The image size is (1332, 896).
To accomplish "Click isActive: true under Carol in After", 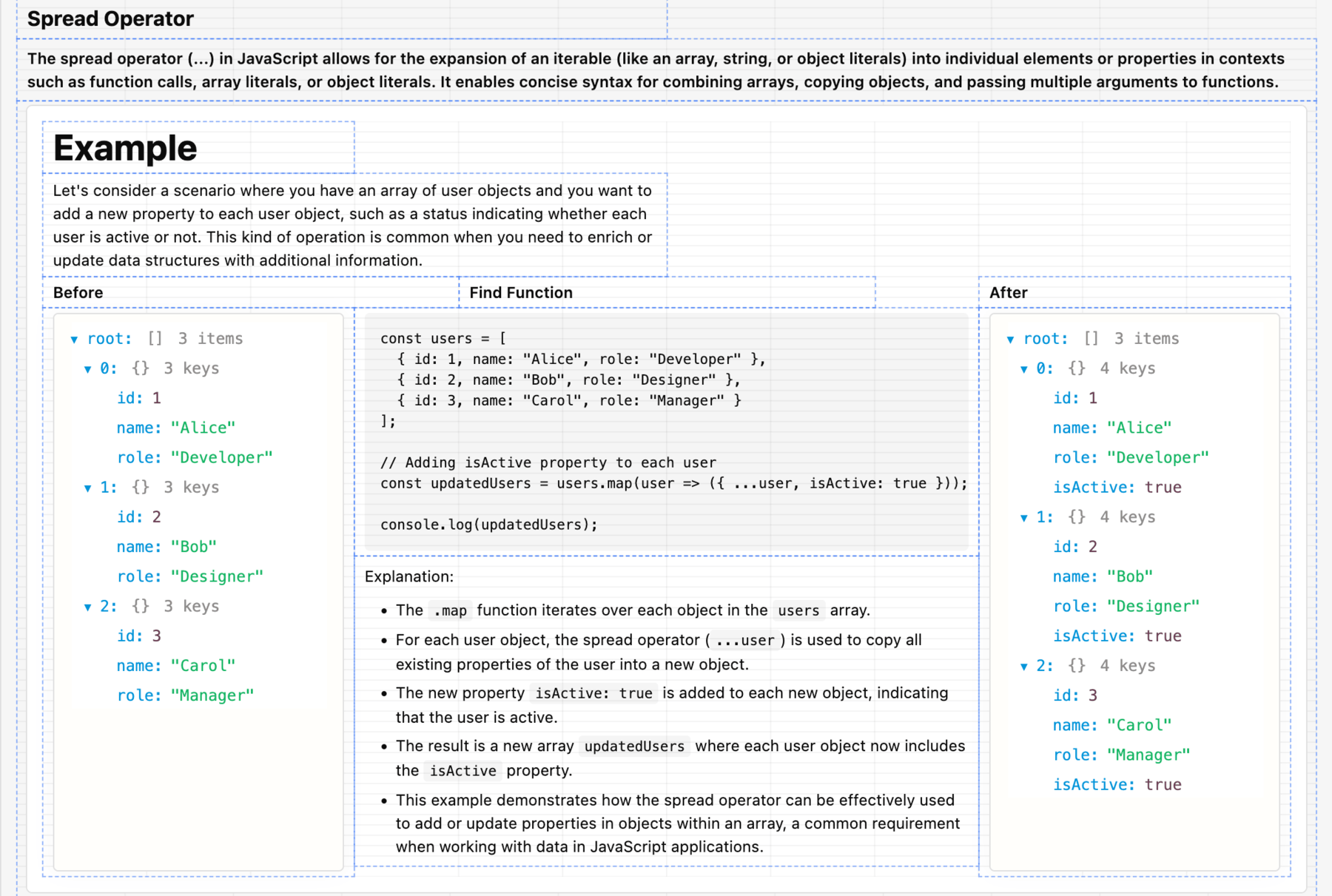I will [x=1117, y=785].
